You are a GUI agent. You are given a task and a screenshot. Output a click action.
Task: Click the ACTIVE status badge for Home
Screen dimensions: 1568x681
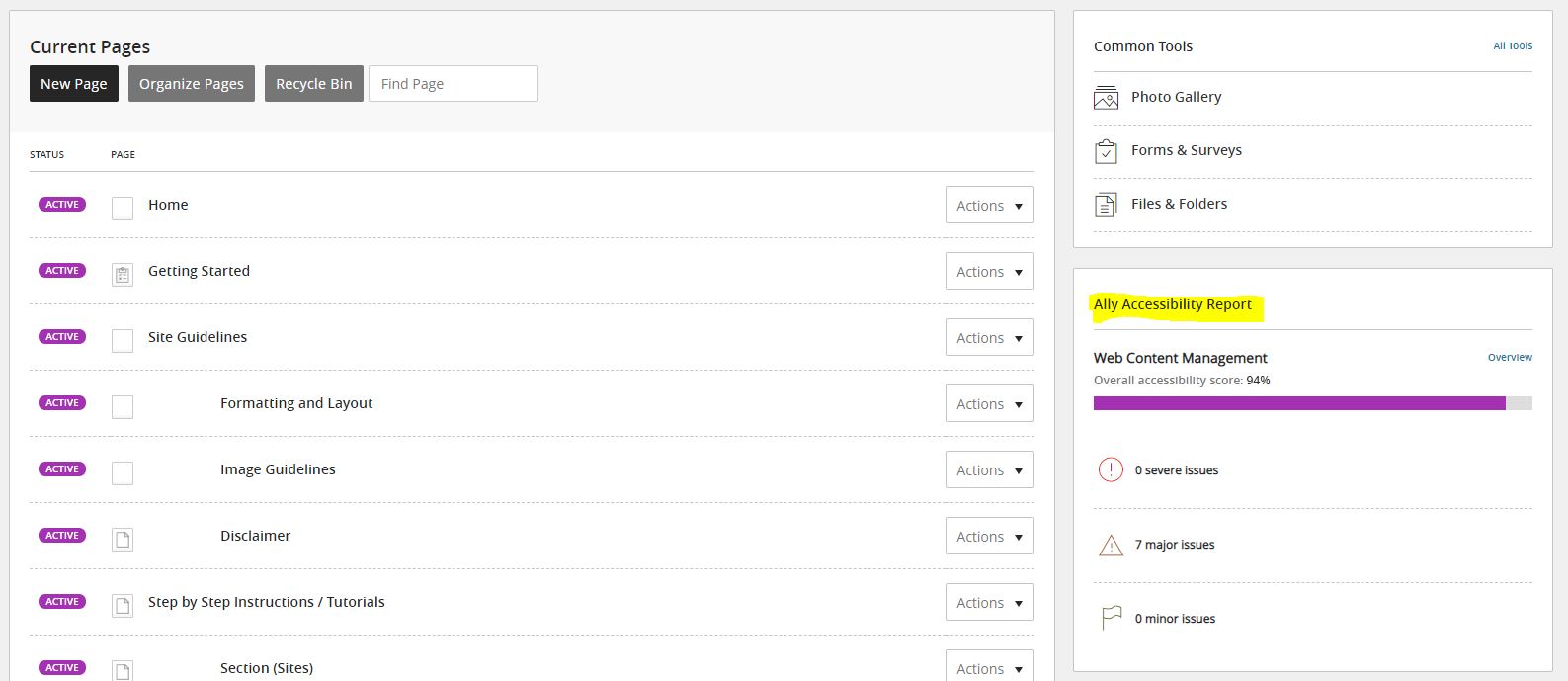pos(62,205)
